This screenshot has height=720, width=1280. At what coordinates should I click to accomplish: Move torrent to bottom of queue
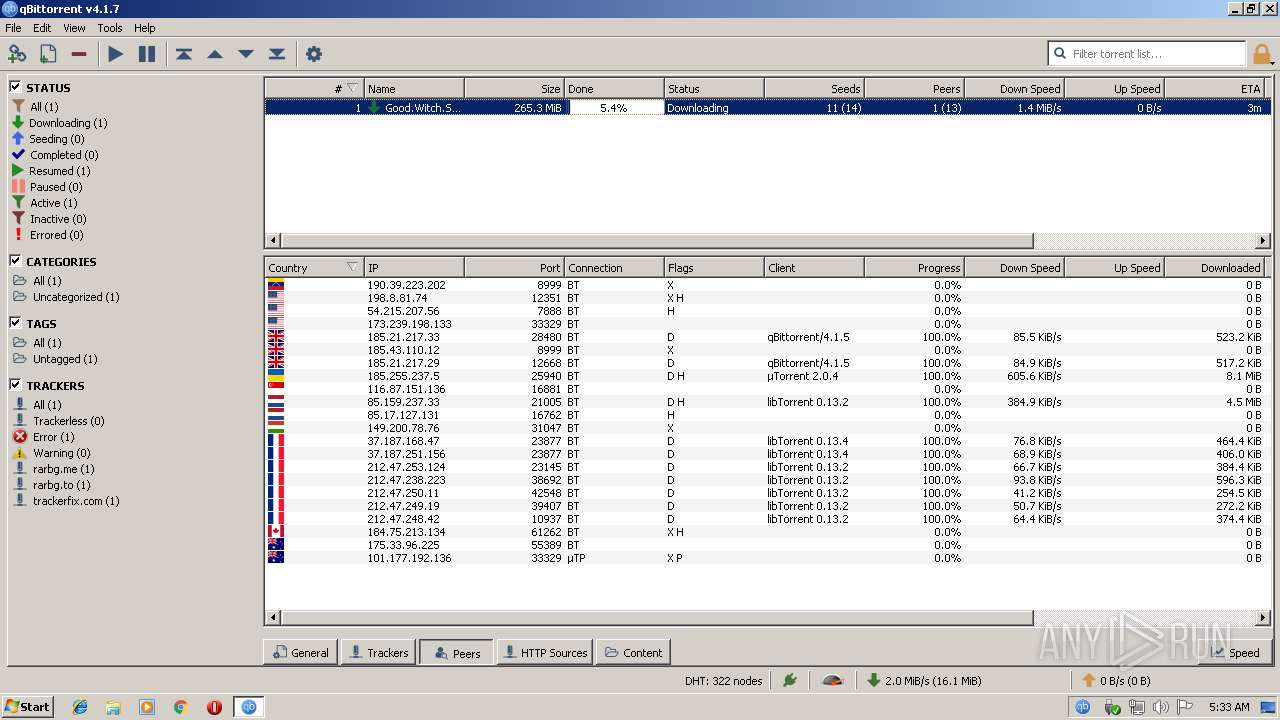pos(277,54)
